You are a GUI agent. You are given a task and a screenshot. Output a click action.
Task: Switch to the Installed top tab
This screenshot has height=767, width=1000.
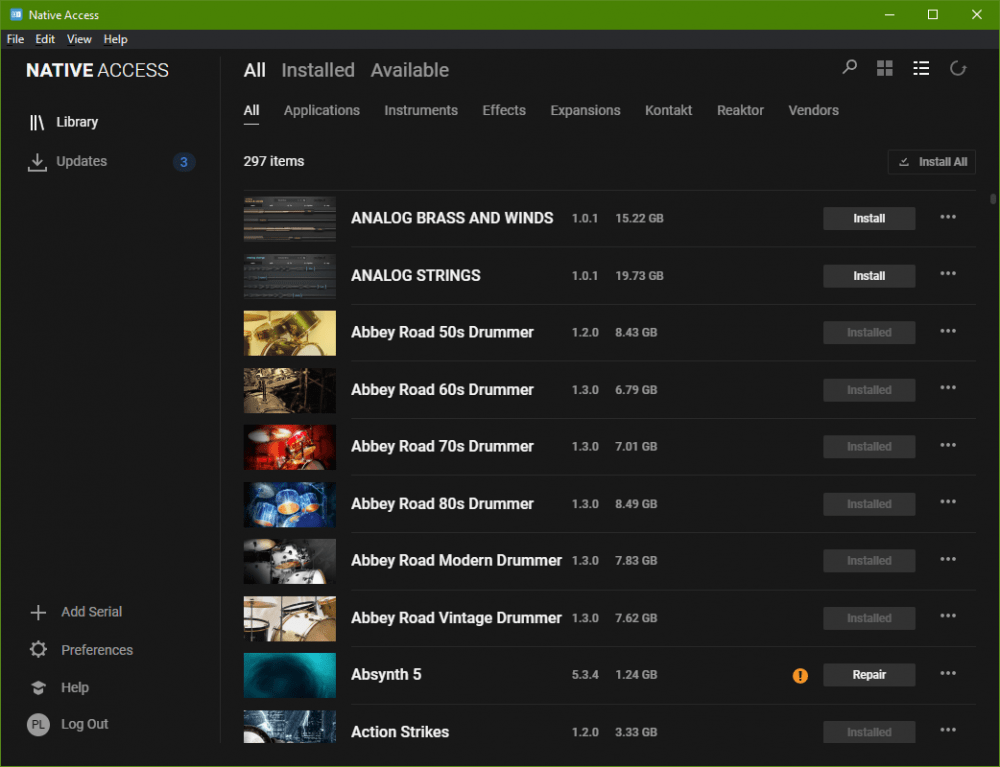[318, 70]
